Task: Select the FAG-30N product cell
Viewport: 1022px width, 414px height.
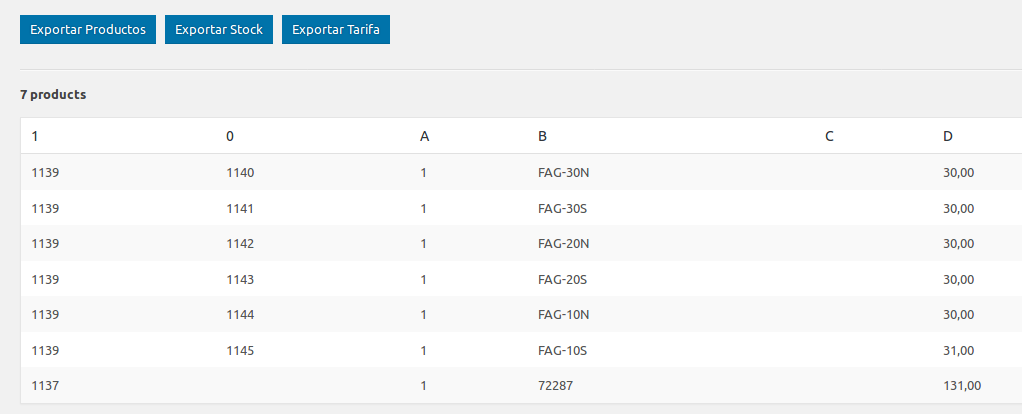Action: pyautogui.click(x=564, y=173)
